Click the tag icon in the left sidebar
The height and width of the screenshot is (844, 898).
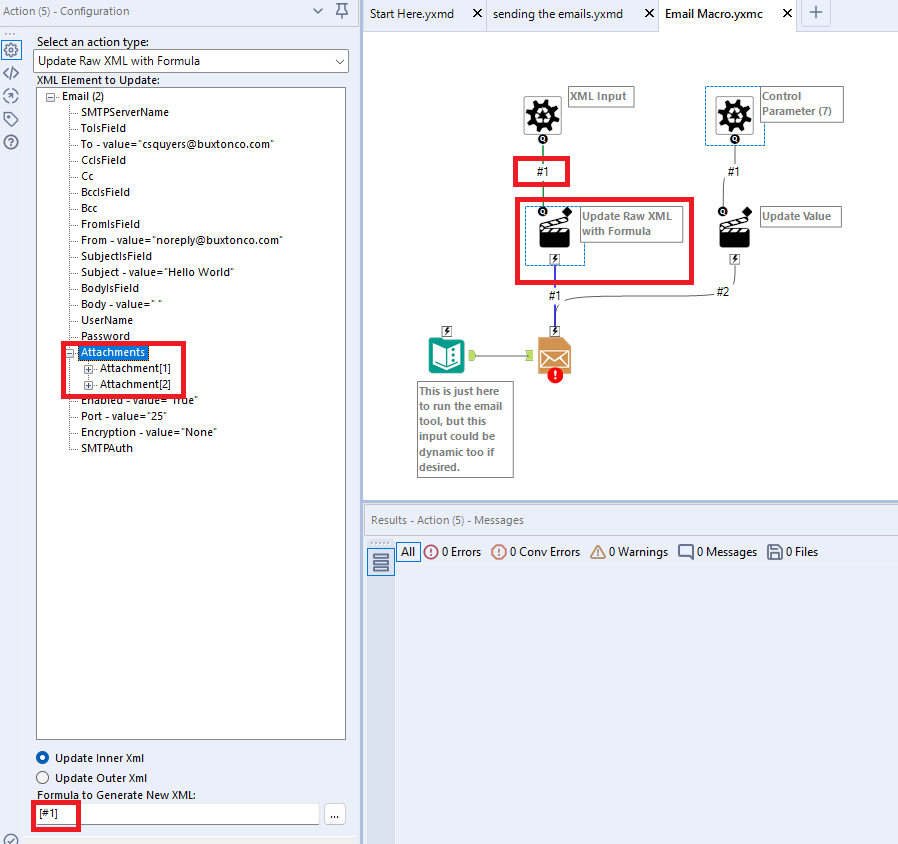point(12,118)
